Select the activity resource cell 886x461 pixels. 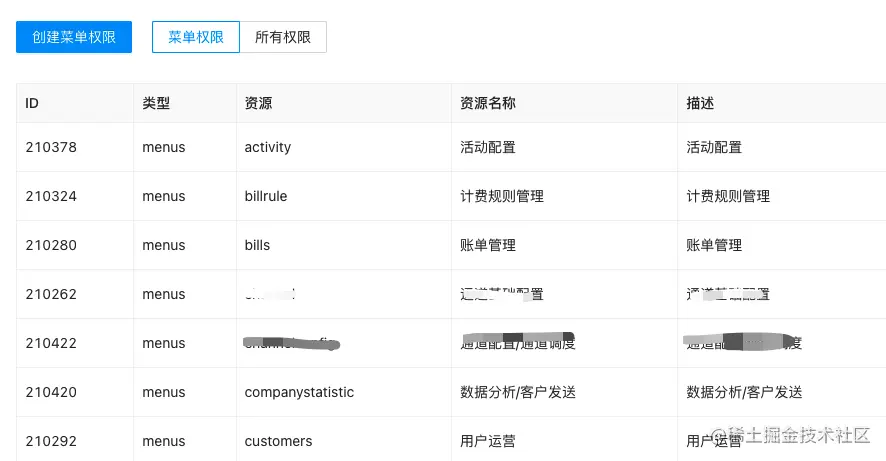point(268,147)
